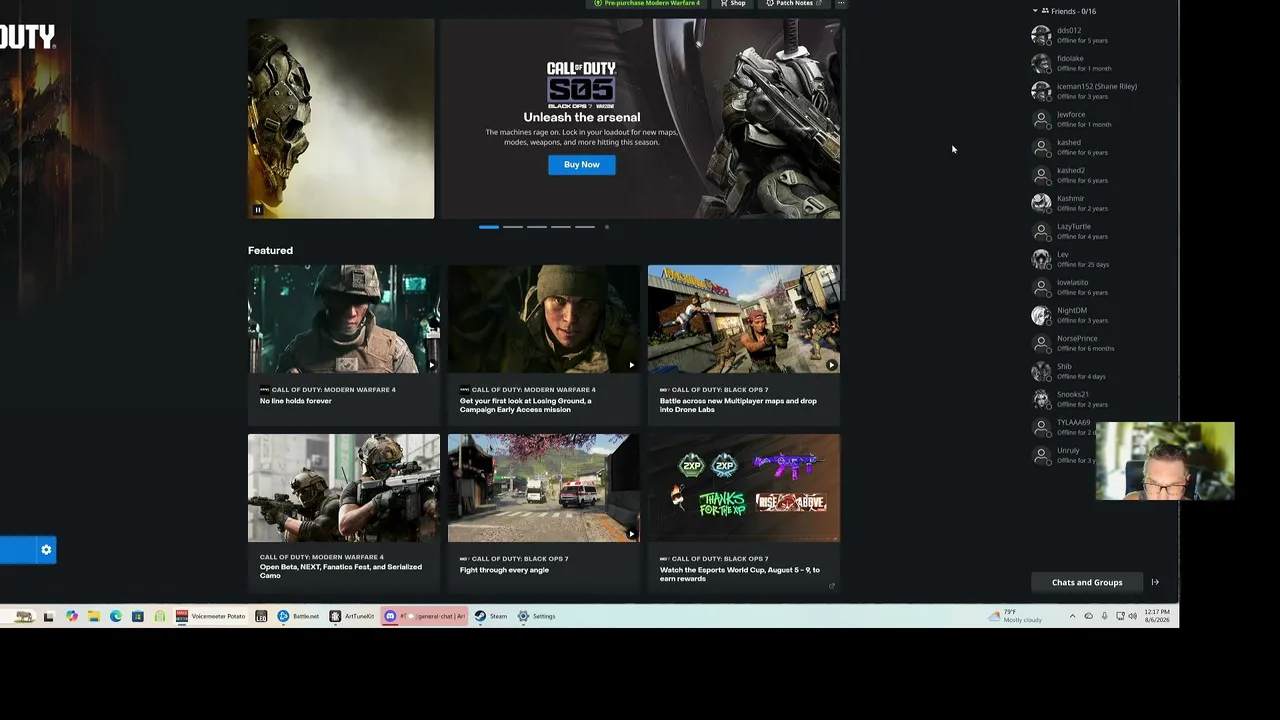Viewport: 1280px width, 720px height.
Task: Open File Explorer from the taskbar
Action: pyautogui.click(x=94, y=616)
